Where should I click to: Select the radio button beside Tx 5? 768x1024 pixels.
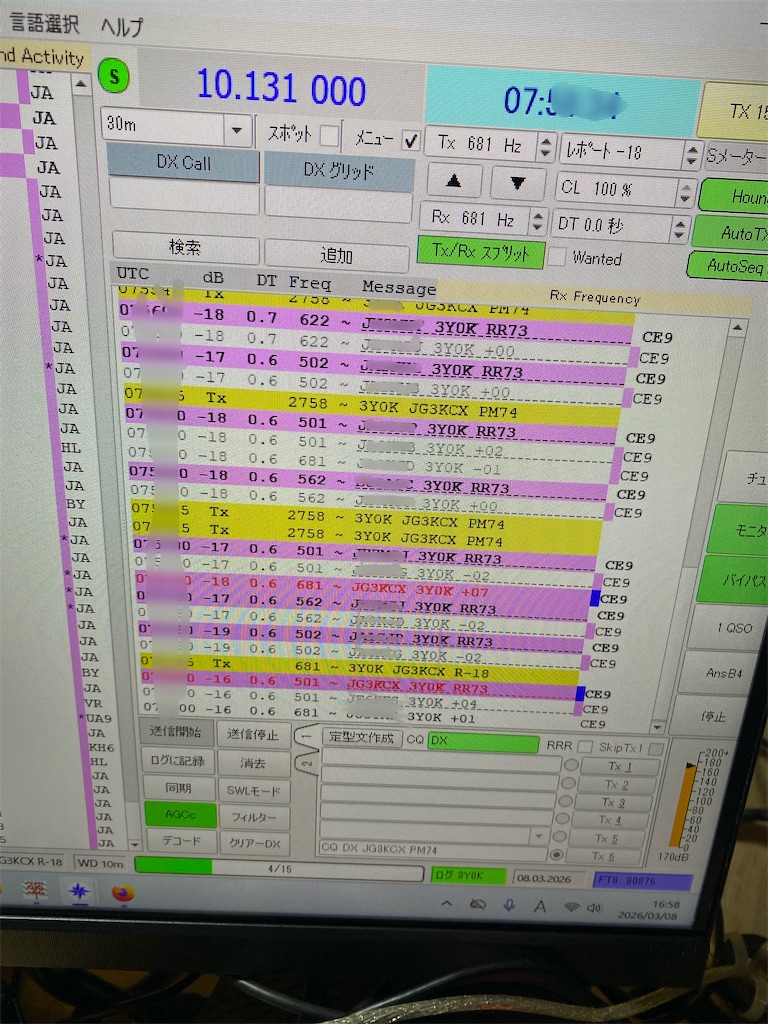[x=560, y=837]
